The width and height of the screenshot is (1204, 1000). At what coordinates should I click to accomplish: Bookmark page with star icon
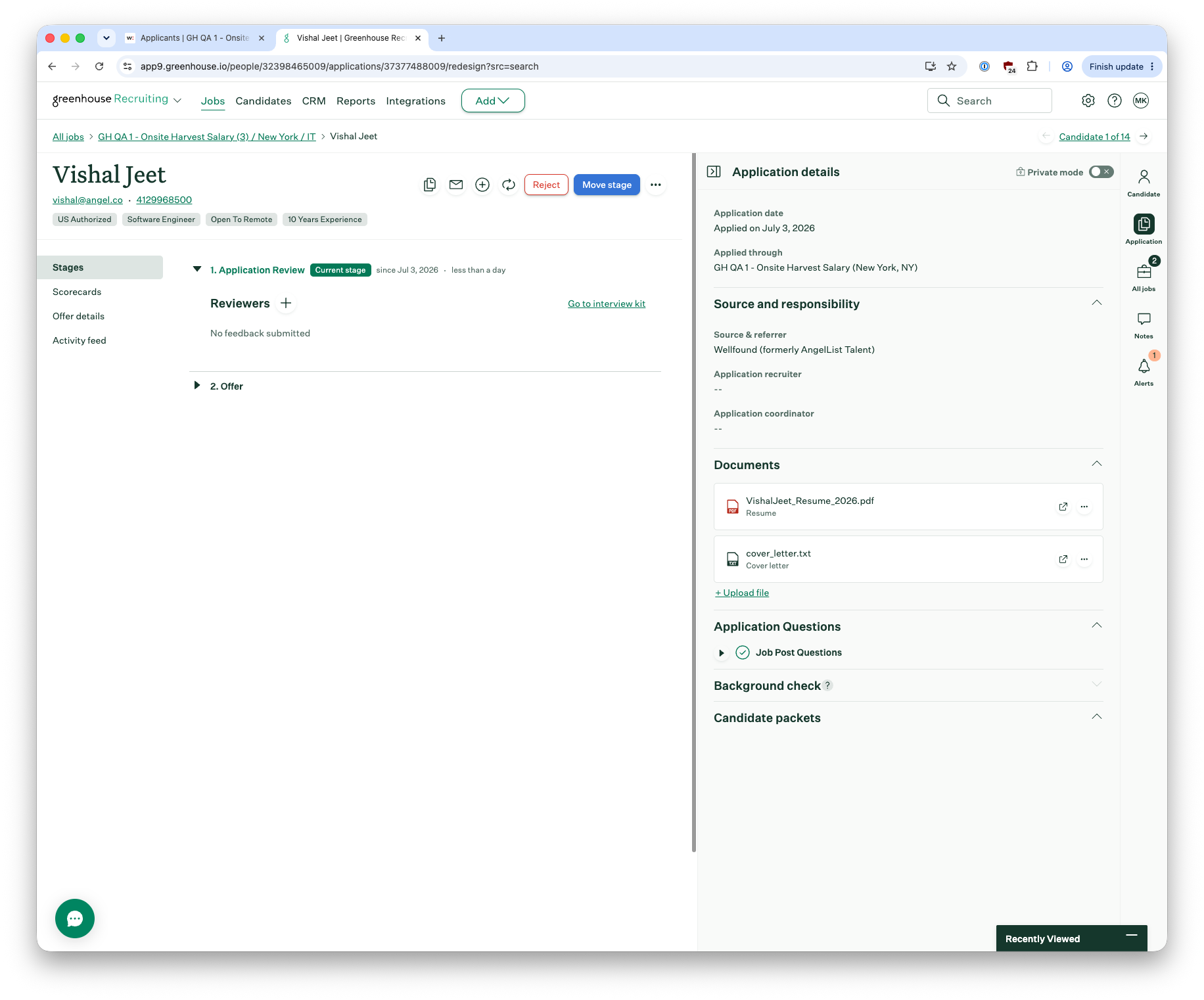tap(952, 66)
